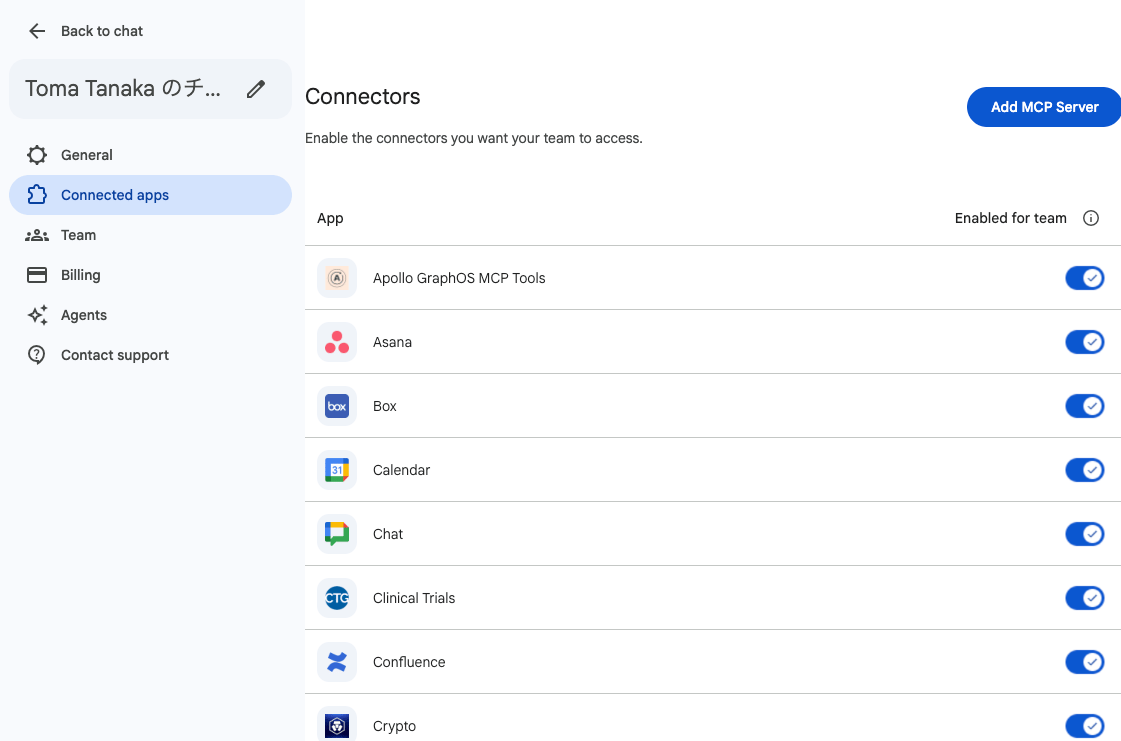This screenshot has width=1121, height=741.
Task: Click the pencil edit team name icon
Action: [256, 89]
